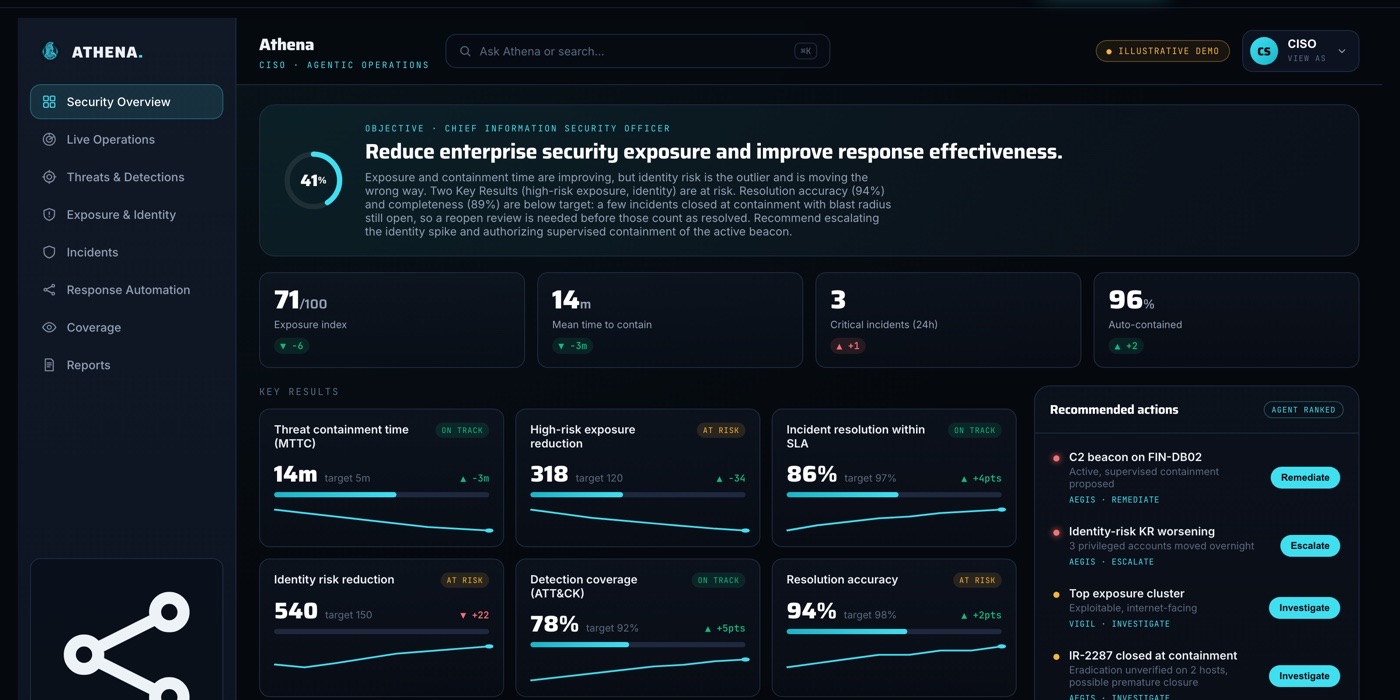Click the Incident resolution within SLA progress bar
The width and height of the screenshot is (1400, 700).
point(894,495)
